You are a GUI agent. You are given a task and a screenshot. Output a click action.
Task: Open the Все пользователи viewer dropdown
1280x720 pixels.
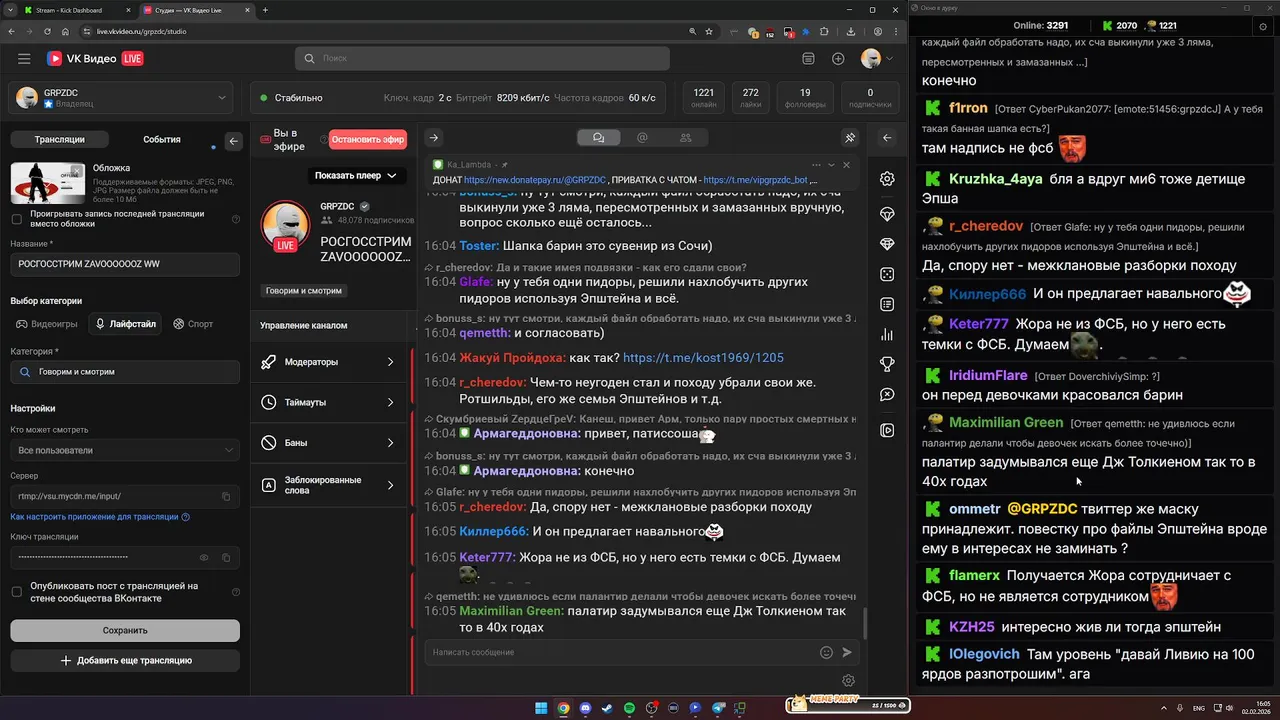125,450
